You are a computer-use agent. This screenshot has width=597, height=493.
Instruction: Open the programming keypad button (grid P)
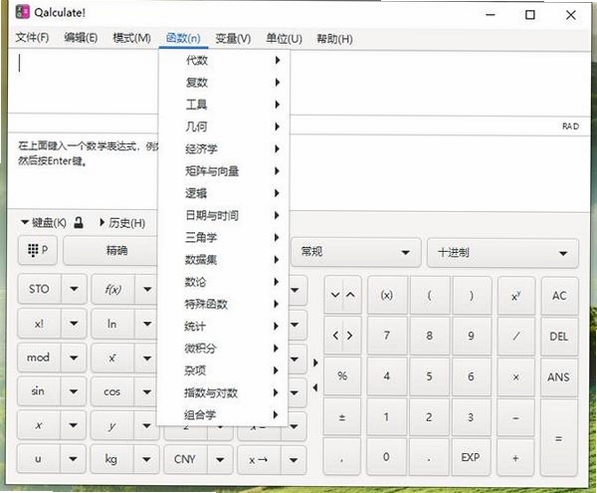click(38, 250)
